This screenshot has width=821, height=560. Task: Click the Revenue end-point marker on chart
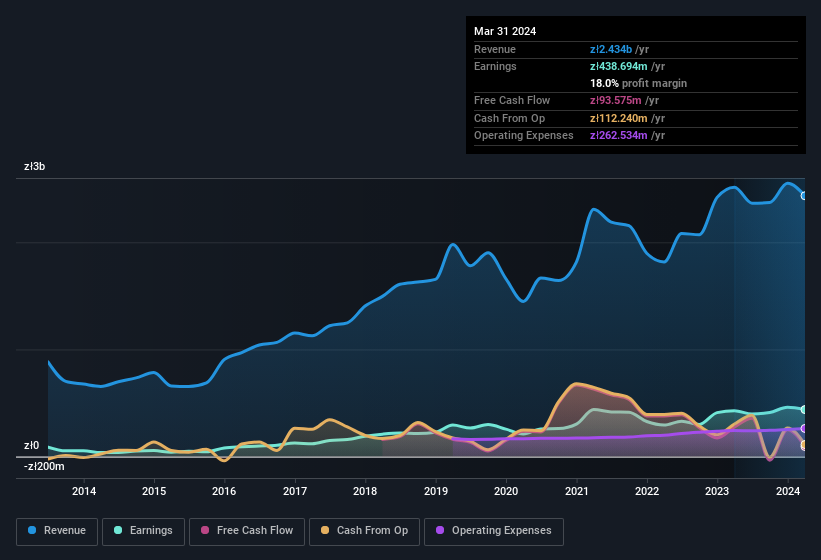tap(804, 196)
